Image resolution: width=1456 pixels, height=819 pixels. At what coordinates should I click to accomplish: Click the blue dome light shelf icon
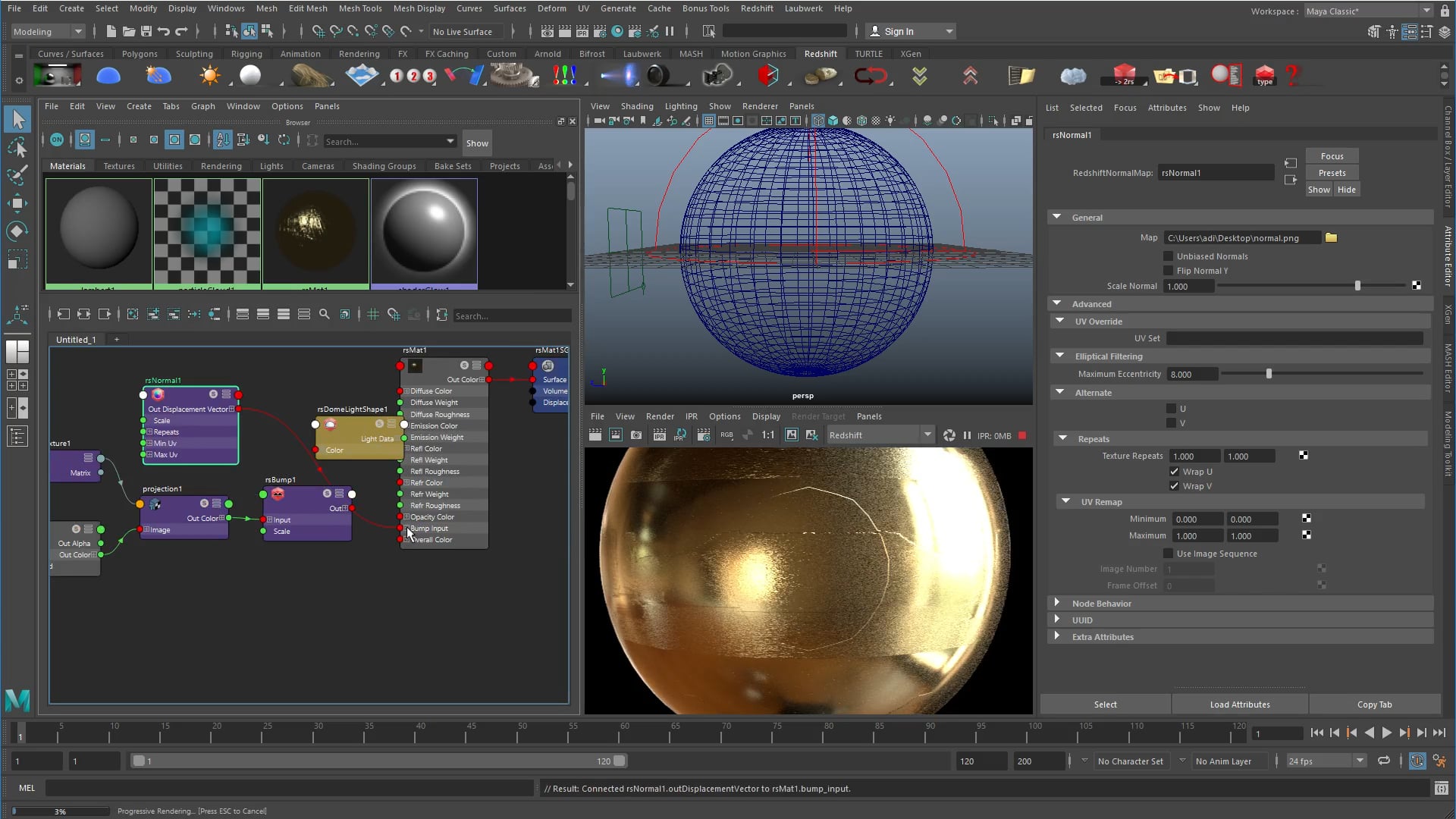pyautogui.click(x=108, y=76)
